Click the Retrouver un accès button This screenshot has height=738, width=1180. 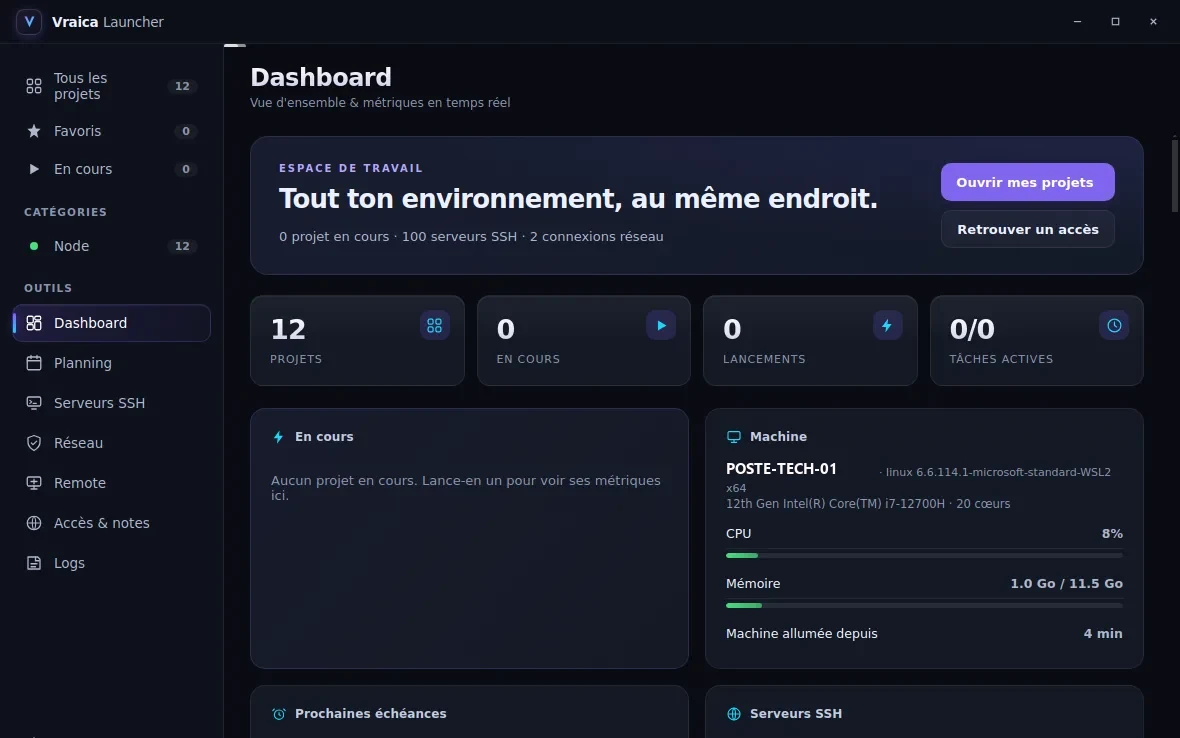pyautogui.click(x=1027, y=229)
